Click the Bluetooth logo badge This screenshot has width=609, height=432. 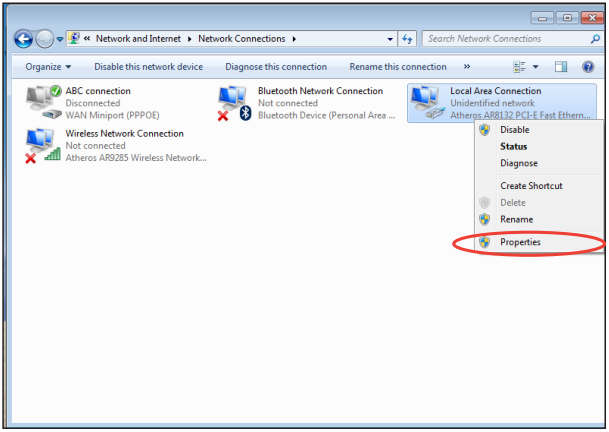tap(245, 113)
